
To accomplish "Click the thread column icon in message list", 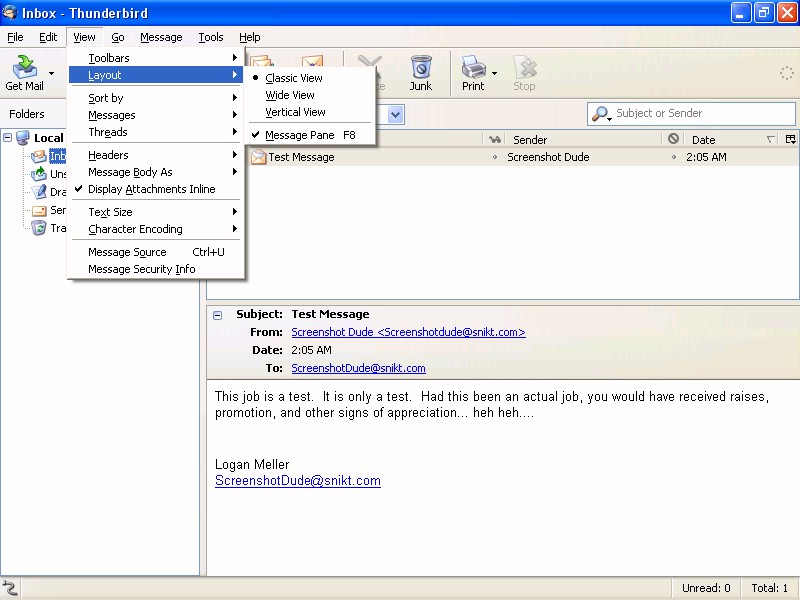I will coord(494,139).
